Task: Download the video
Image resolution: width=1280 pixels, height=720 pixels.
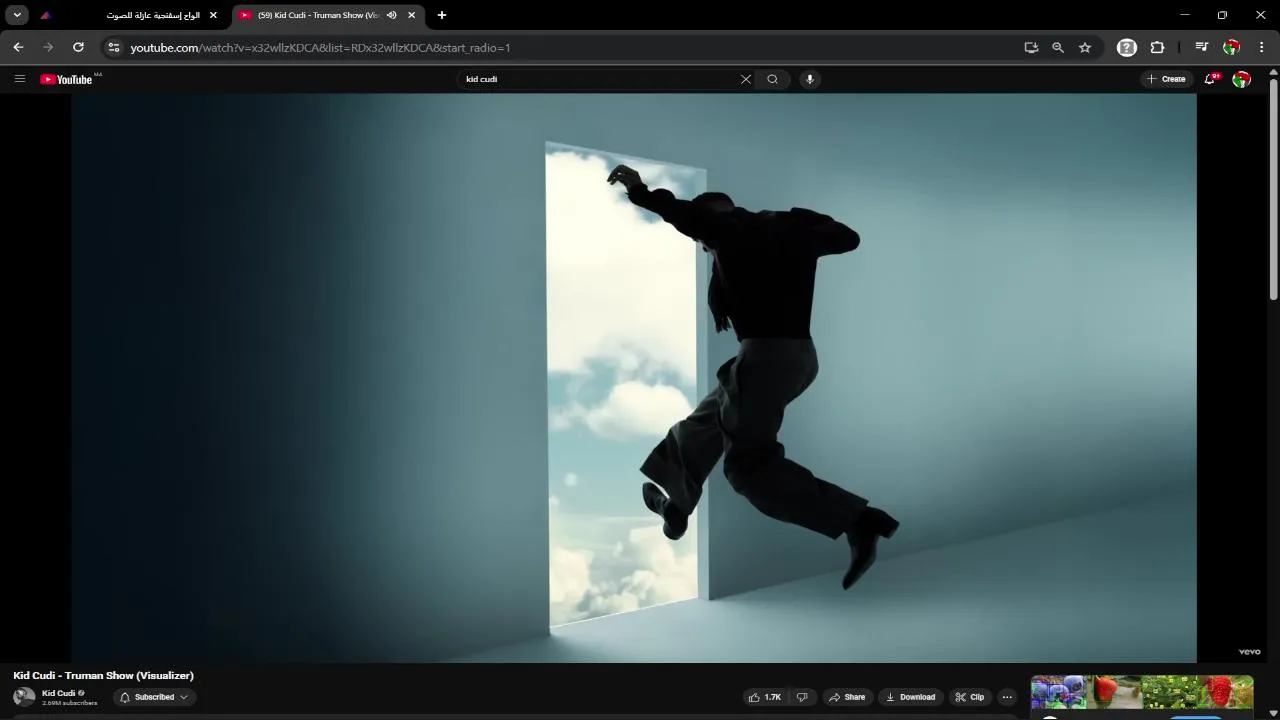Action: tap(910, 697)
